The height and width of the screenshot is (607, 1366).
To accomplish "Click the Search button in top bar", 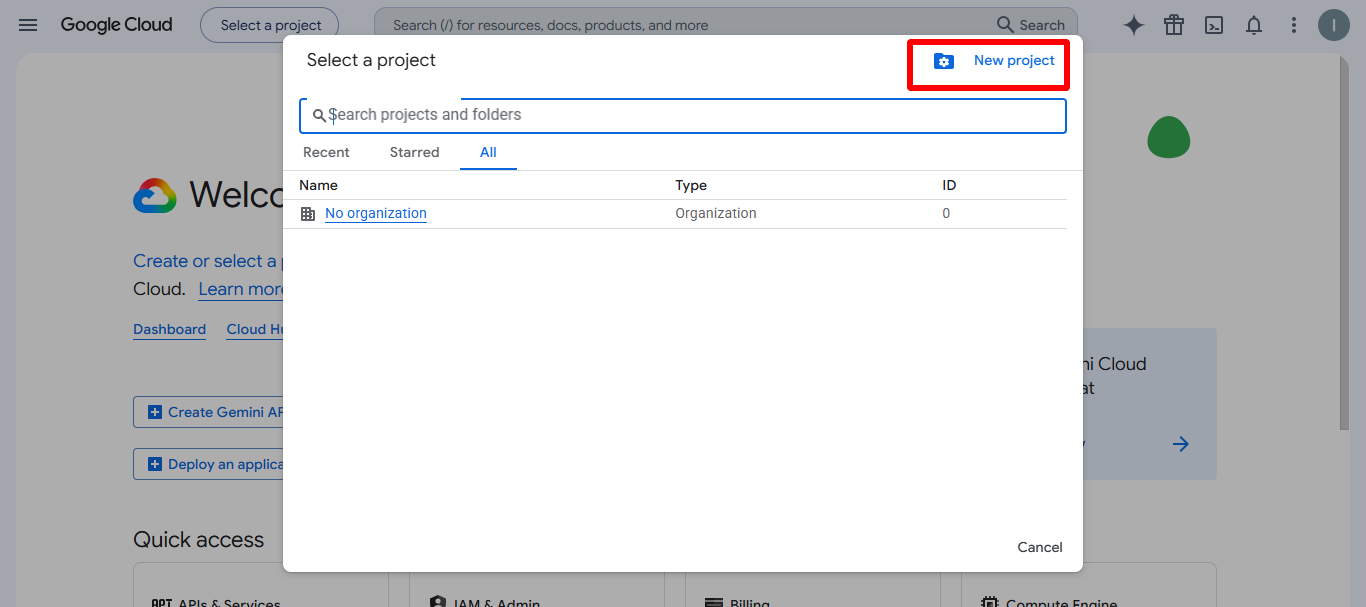I will tap(1031, 25).
